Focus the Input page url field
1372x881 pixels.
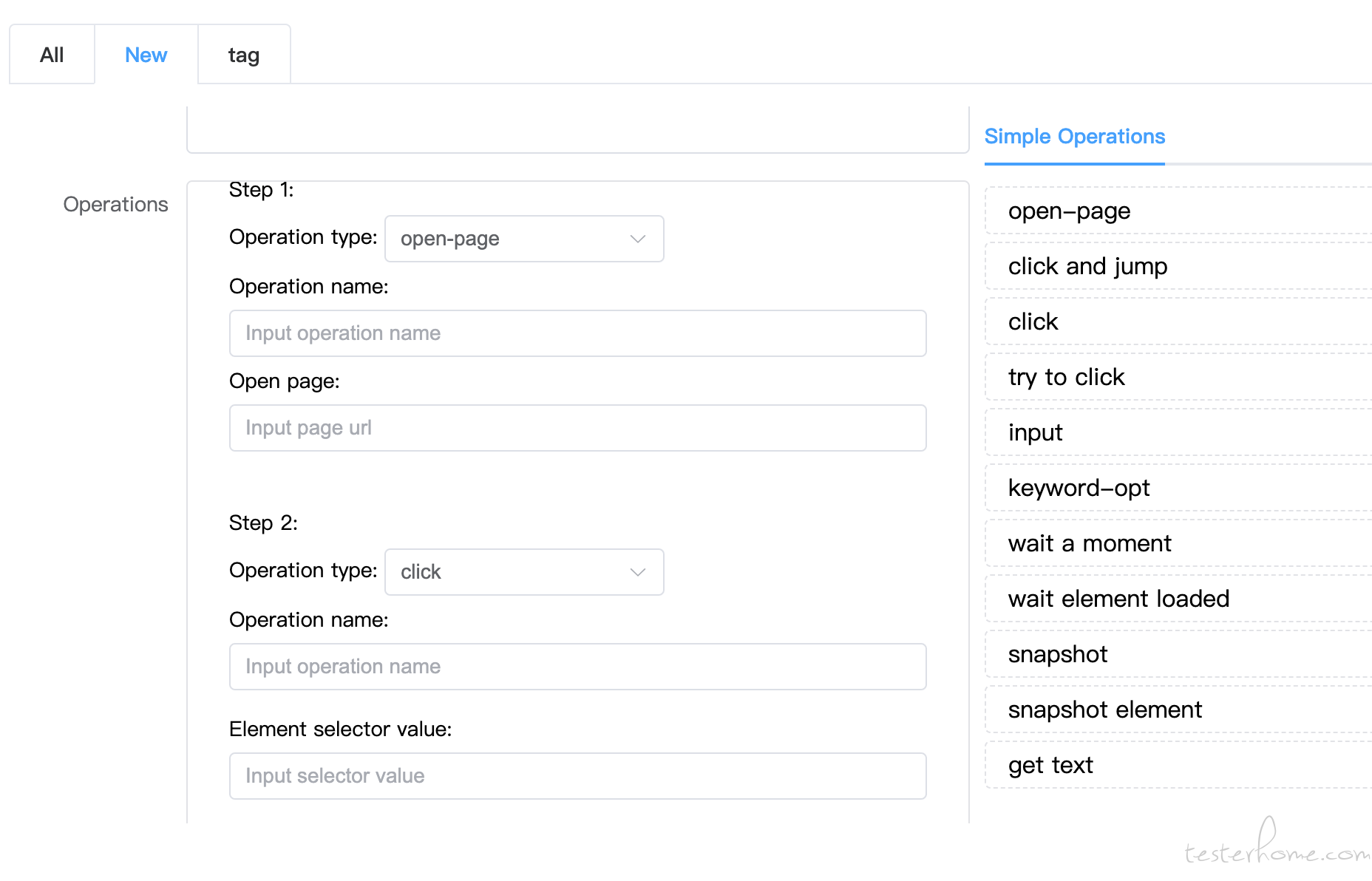578,428
